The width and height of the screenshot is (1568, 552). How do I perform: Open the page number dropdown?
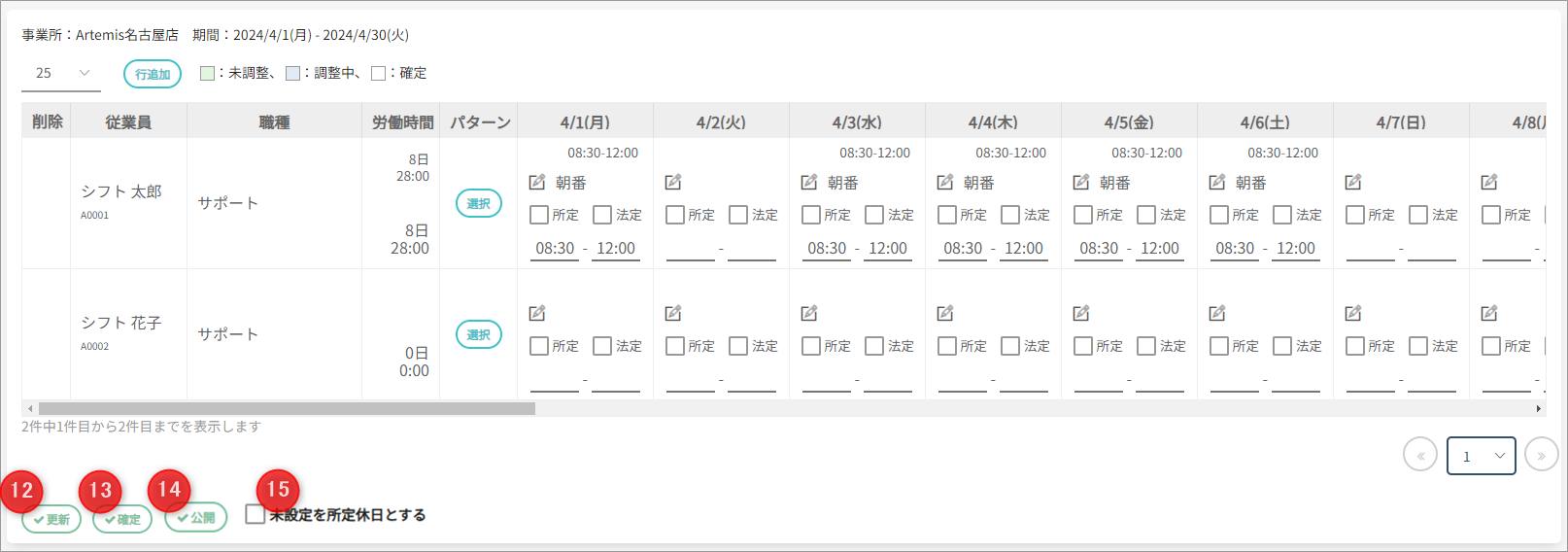pos(1481,456)
